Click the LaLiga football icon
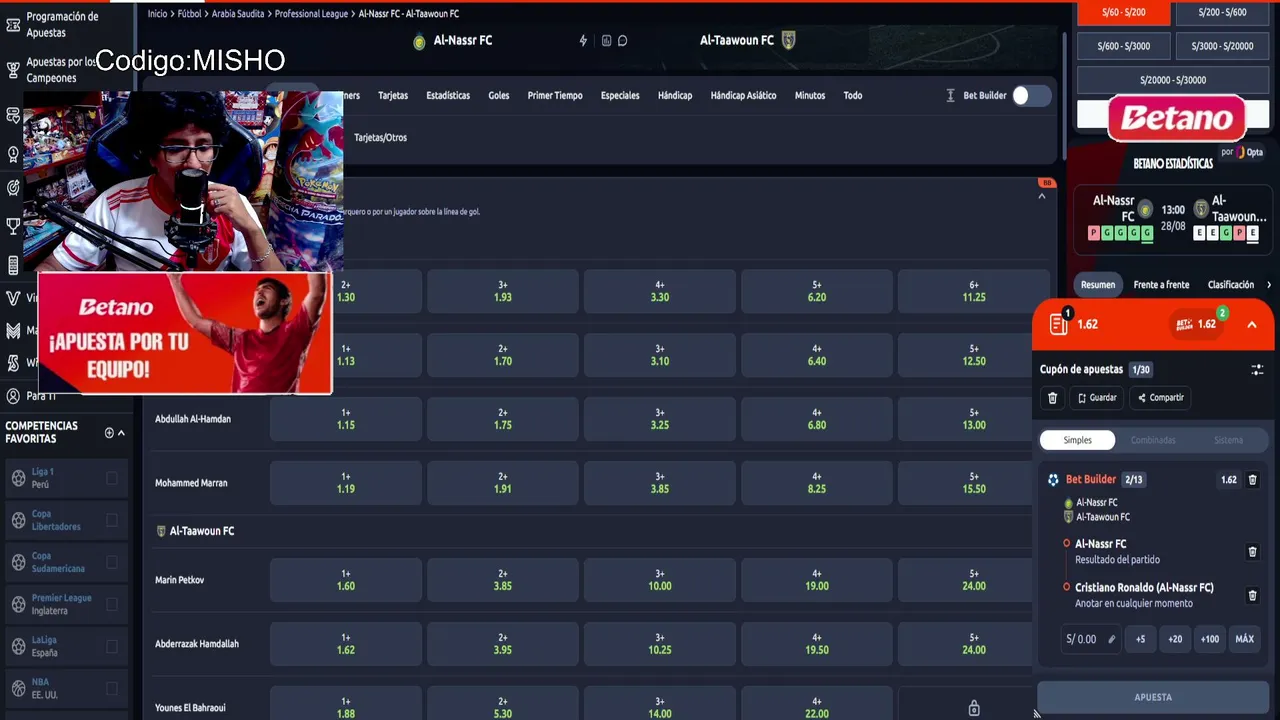This screenshot has width=1280, height=720. pos(18,646)
